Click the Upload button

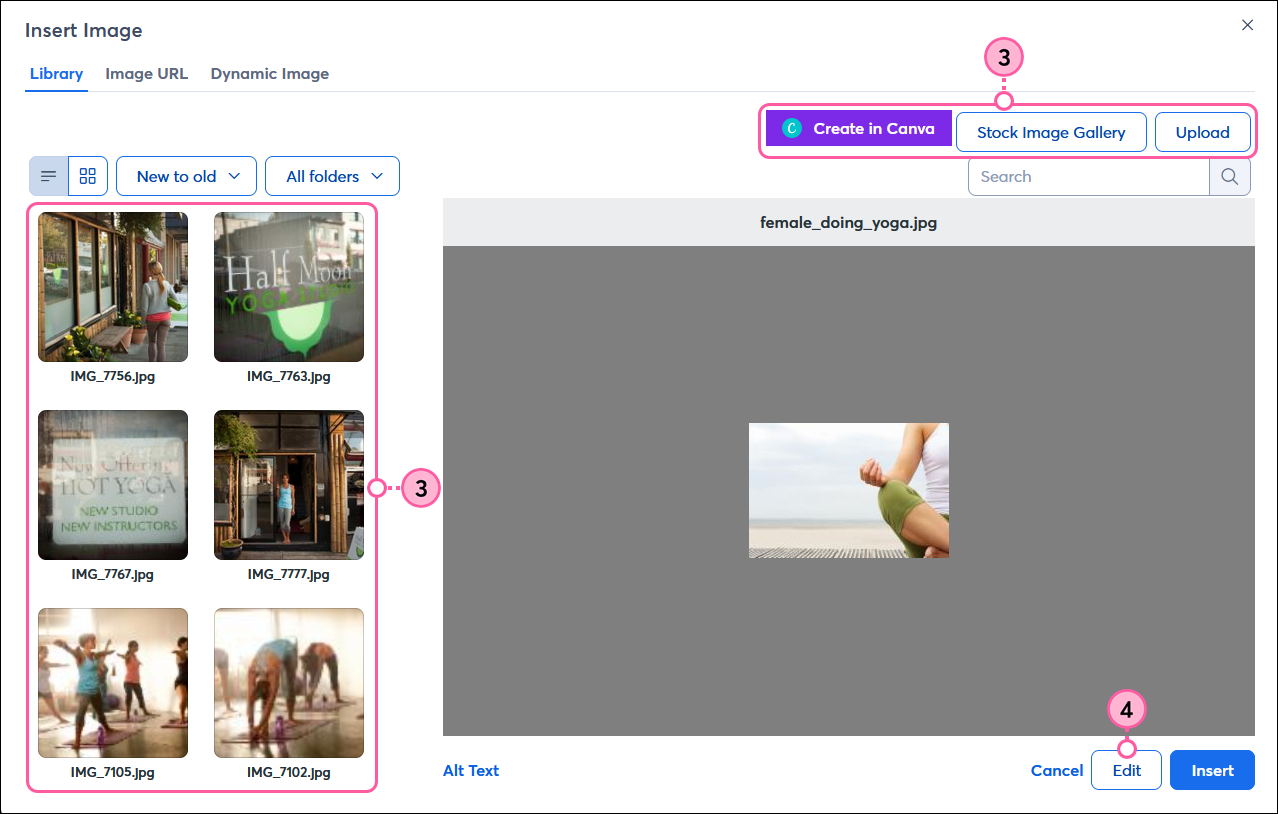pos(1202,132)
